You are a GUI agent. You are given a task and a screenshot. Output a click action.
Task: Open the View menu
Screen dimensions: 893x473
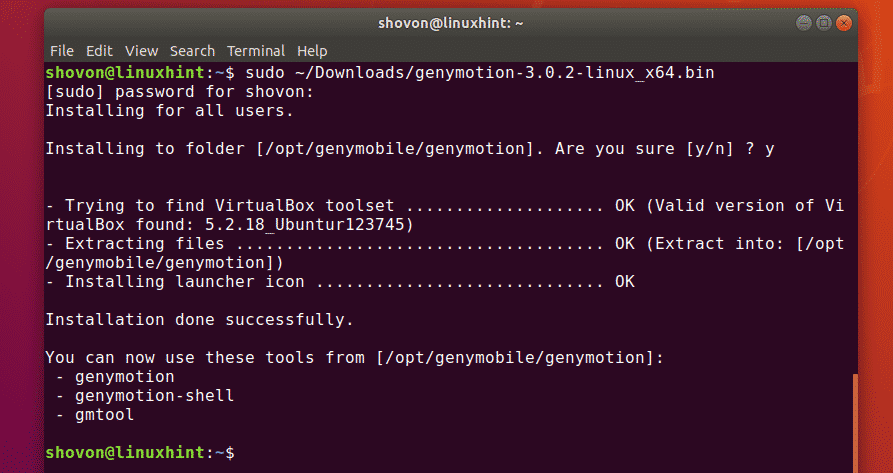pyautogui.click(x=141, y=50)
